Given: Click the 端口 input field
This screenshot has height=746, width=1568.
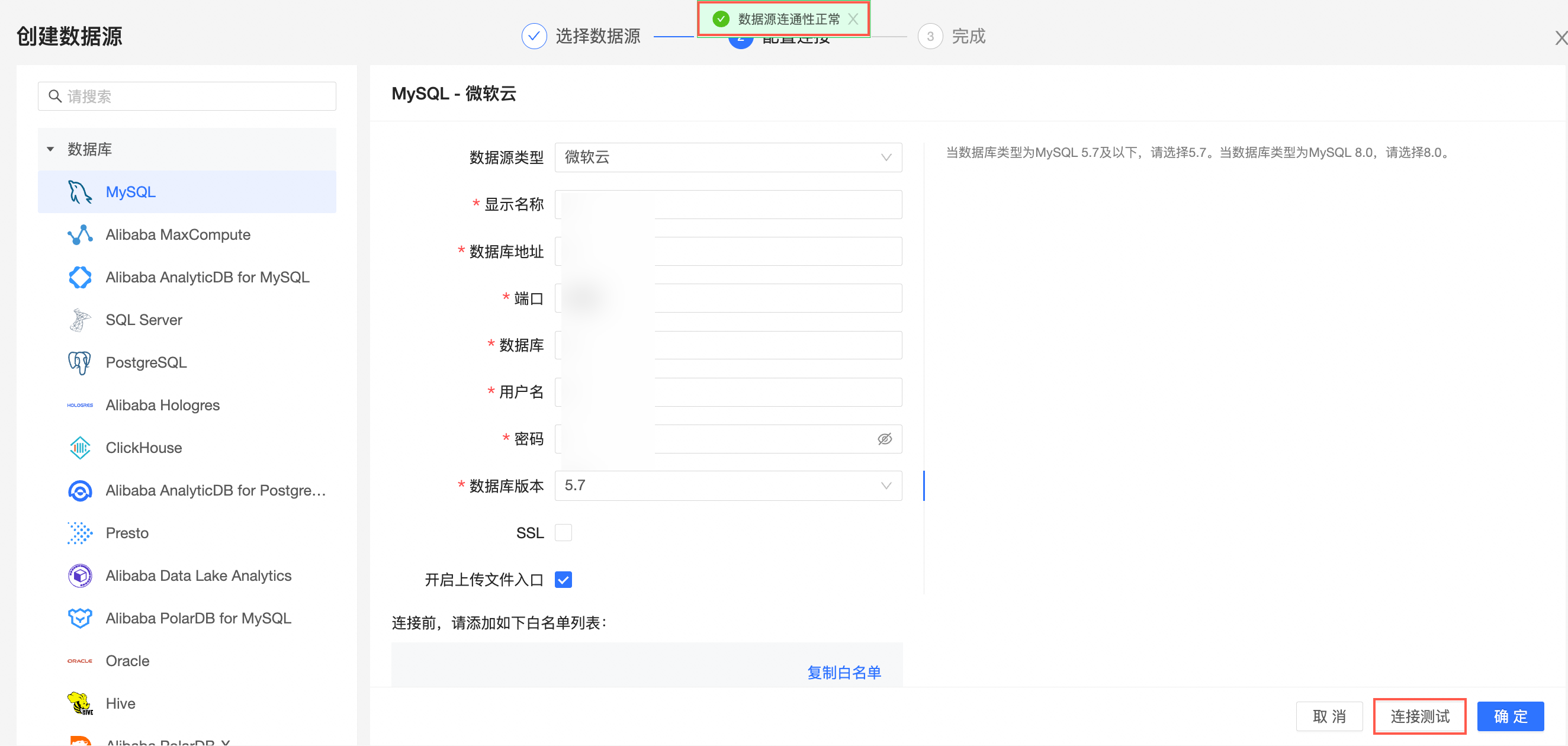Looking at the screenshot, I should [x=728, y=298].
